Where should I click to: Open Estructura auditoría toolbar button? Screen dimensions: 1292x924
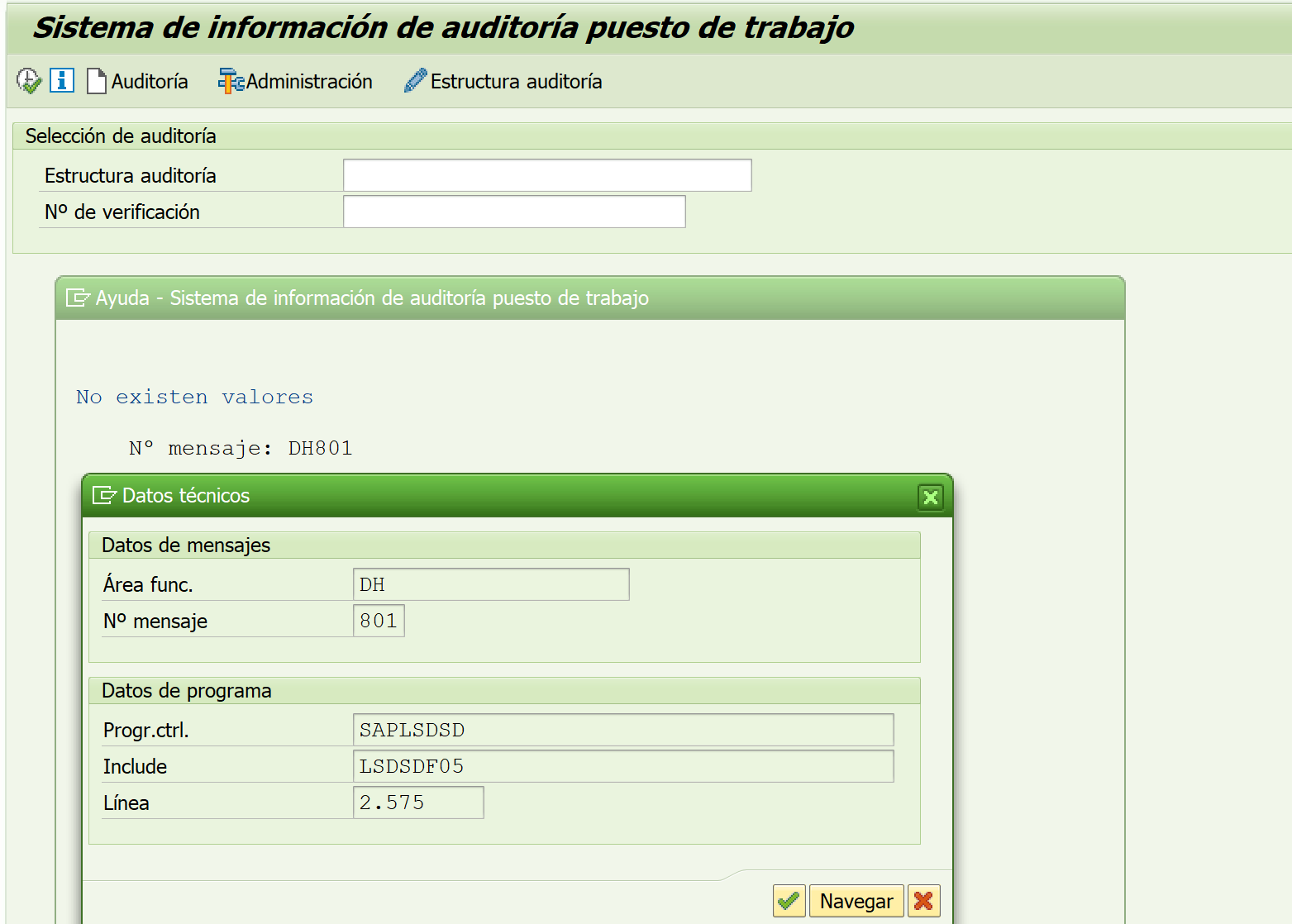(503, 81)
